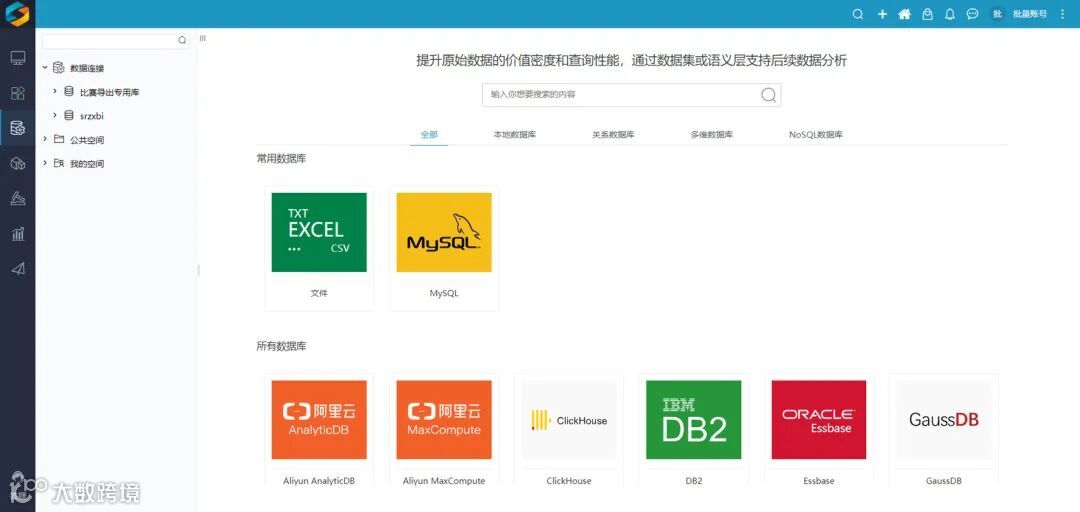1080x512 pixels.
Task: Click the 所有数据库 section heading
Action: (x=282, y=346)
